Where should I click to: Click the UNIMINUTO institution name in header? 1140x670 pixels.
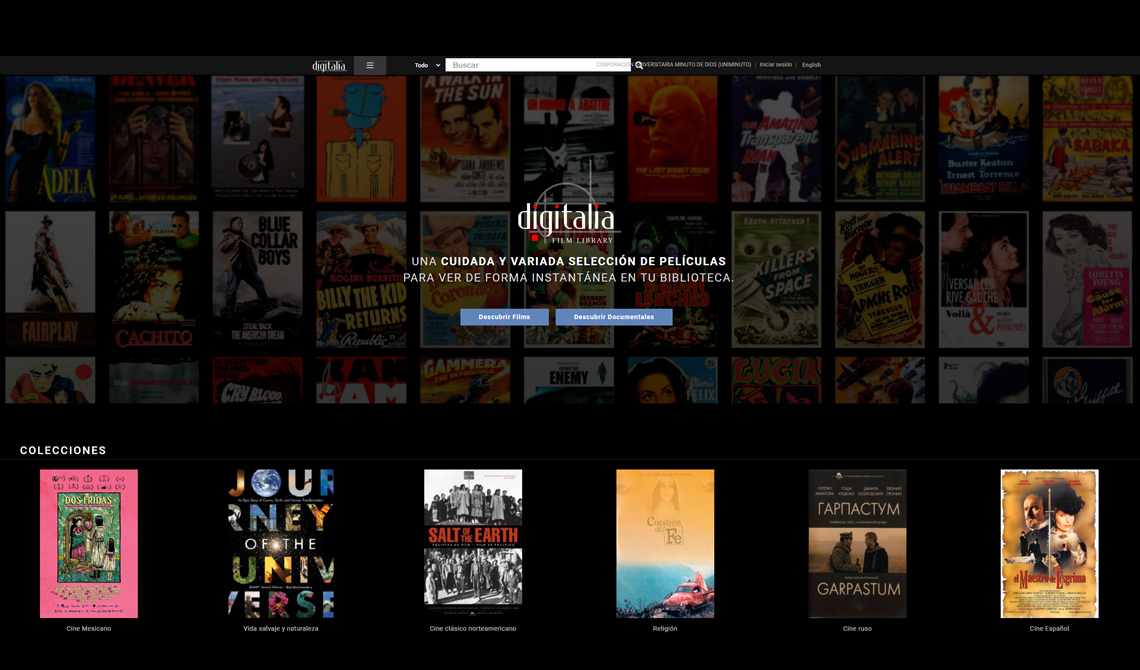tap(674, 65)
